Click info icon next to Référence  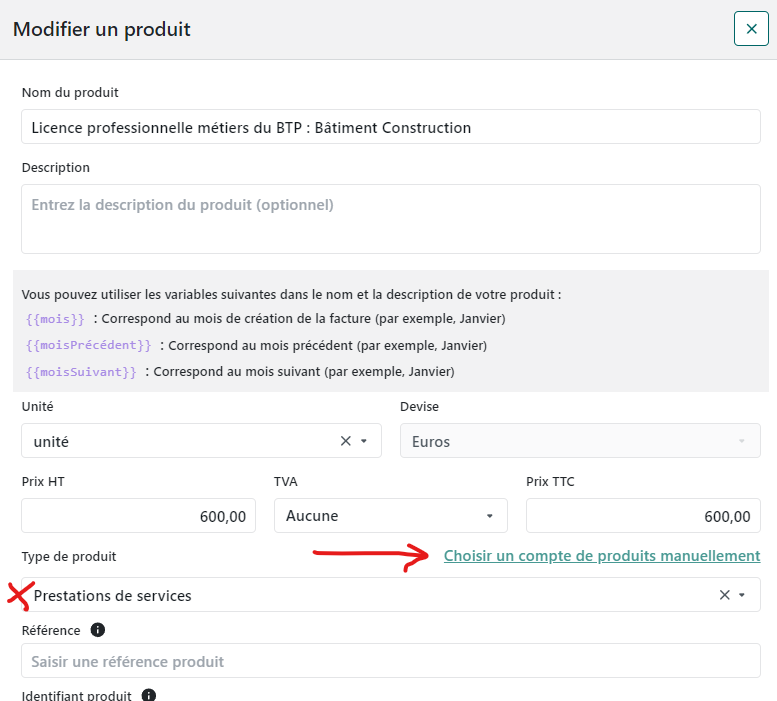[98, 630]
